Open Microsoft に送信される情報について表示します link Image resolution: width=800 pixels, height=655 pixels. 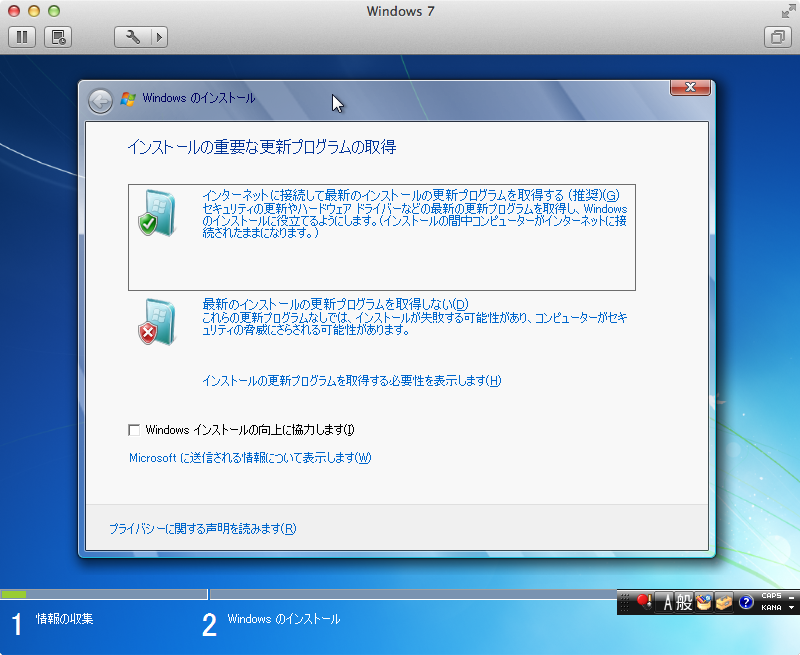point(250,458)
